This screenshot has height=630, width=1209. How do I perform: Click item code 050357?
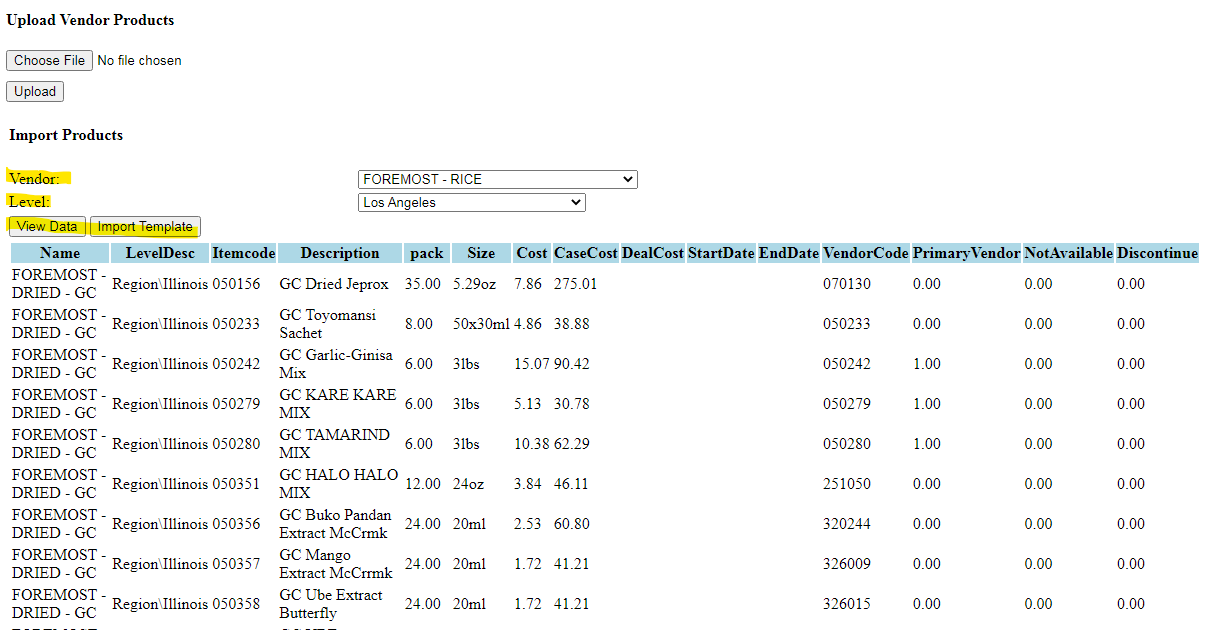tap(236, 564)
